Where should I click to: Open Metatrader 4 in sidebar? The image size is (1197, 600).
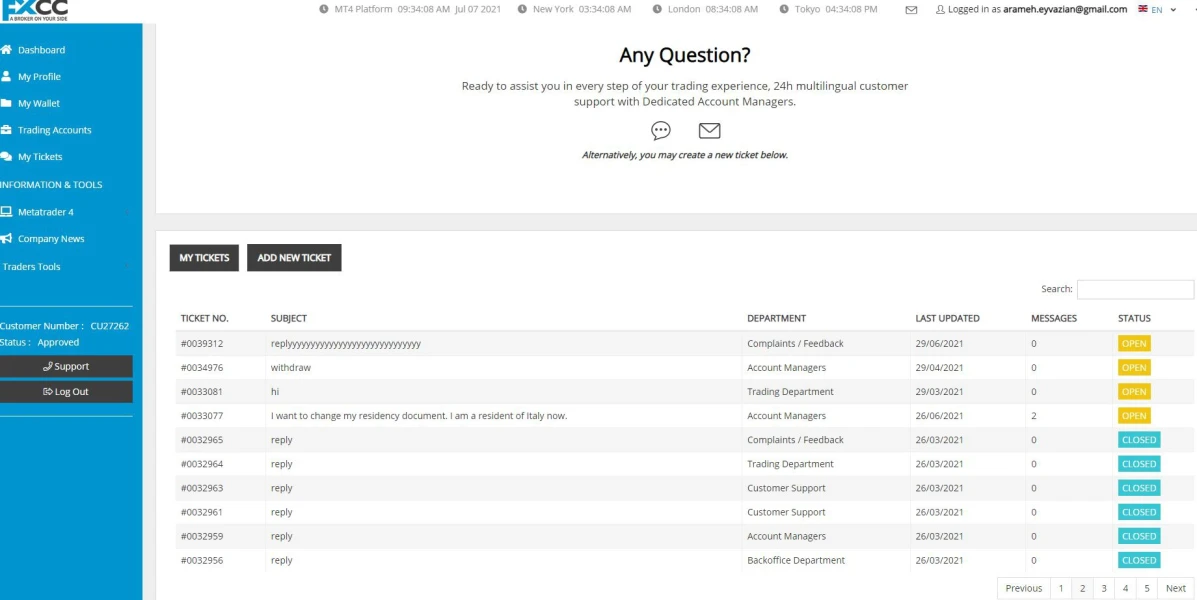point(45,212)
